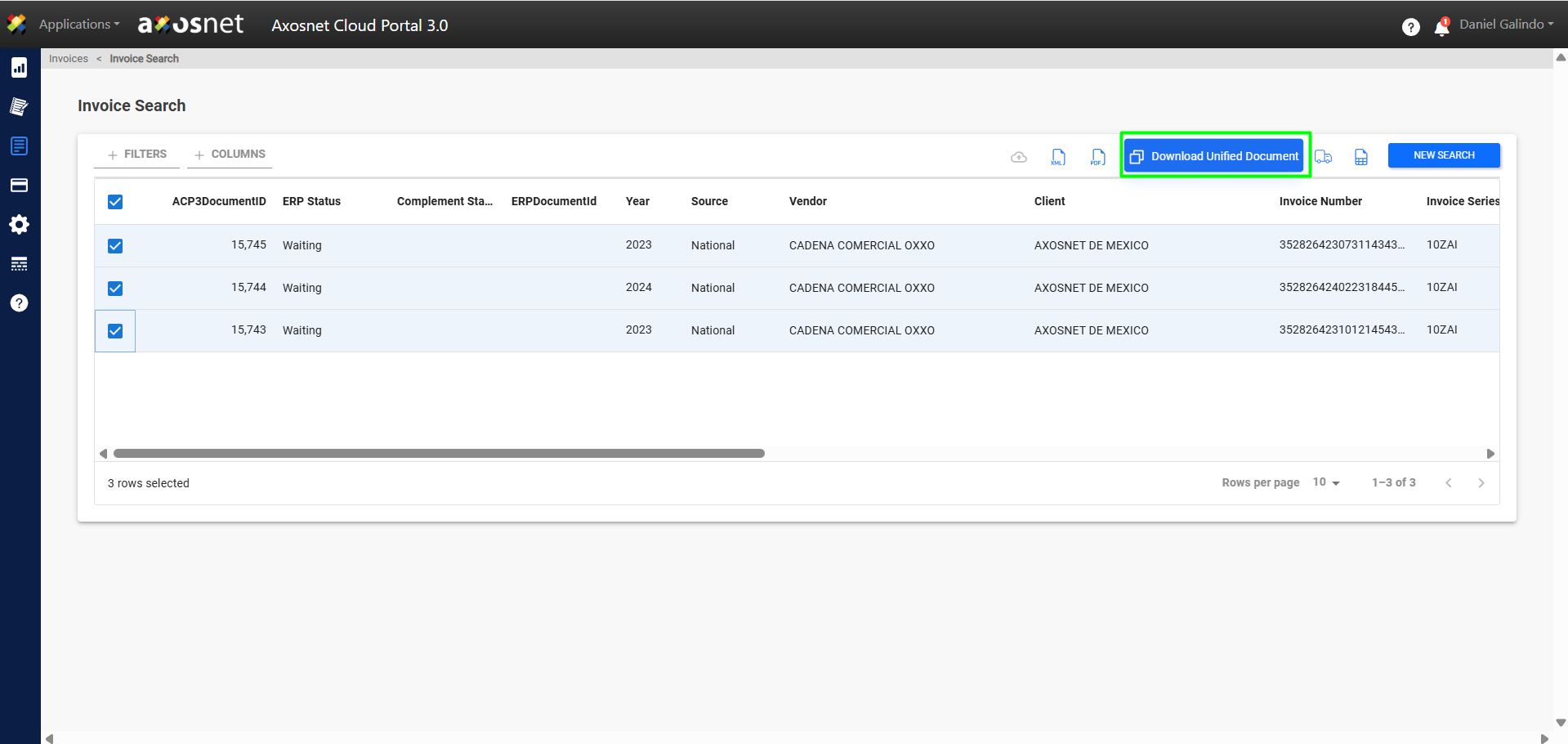The width and height of the screenshot is (1568, 744).
Task: Click invoice number starting 352826423101
Action: tap(1342, 330)
